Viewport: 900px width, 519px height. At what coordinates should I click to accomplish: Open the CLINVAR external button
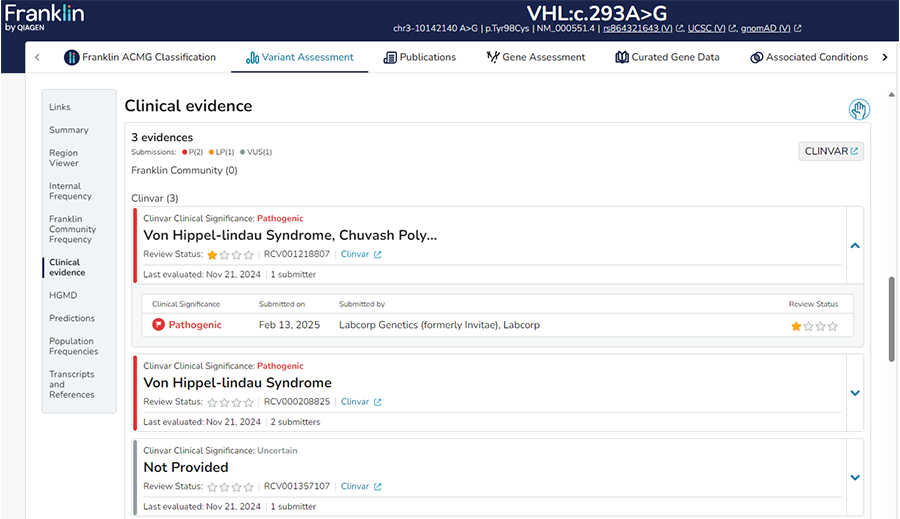click(831, 151)
